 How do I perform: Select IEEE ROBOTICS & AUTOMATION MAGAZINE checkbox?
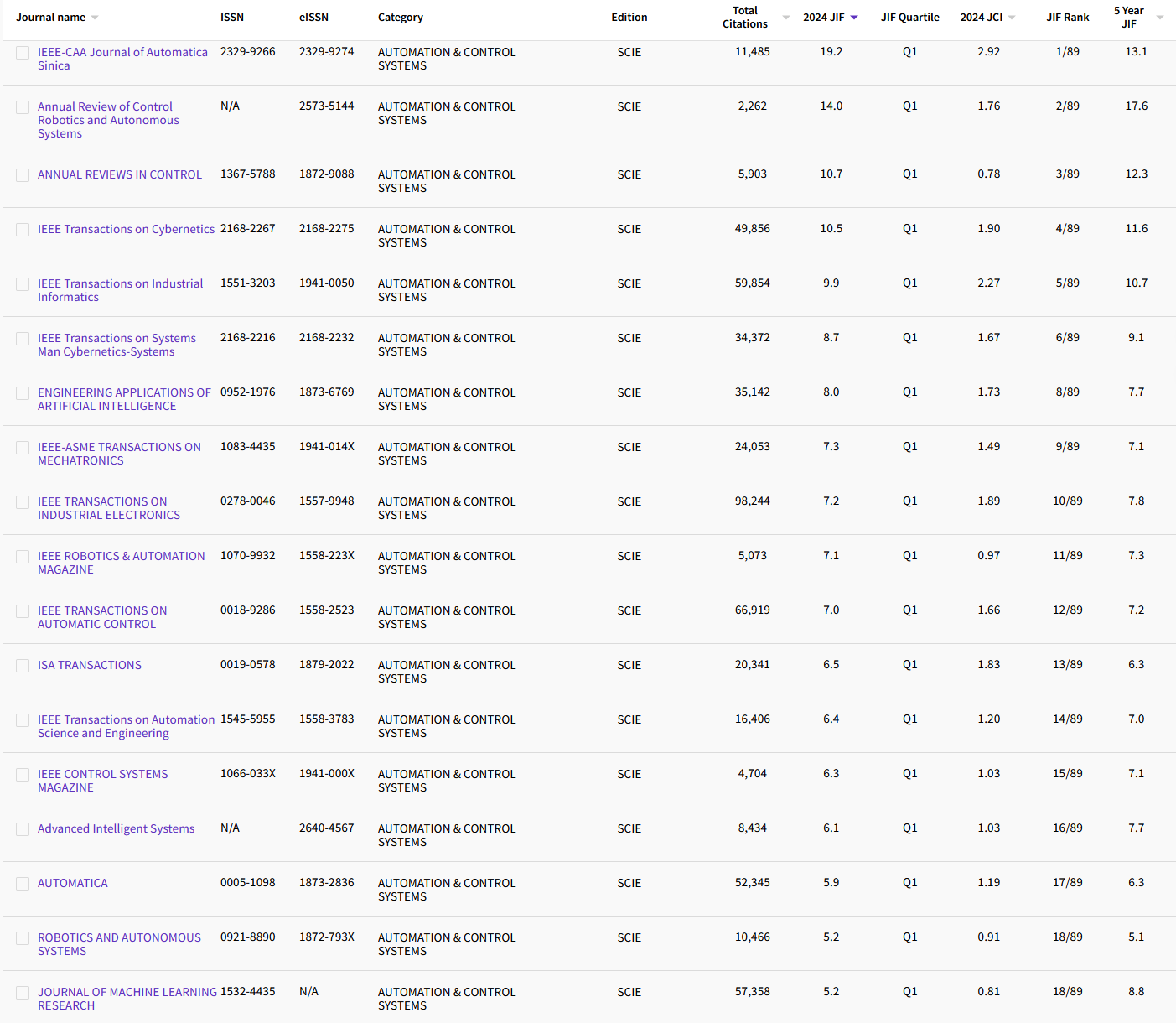click(23, 557)
